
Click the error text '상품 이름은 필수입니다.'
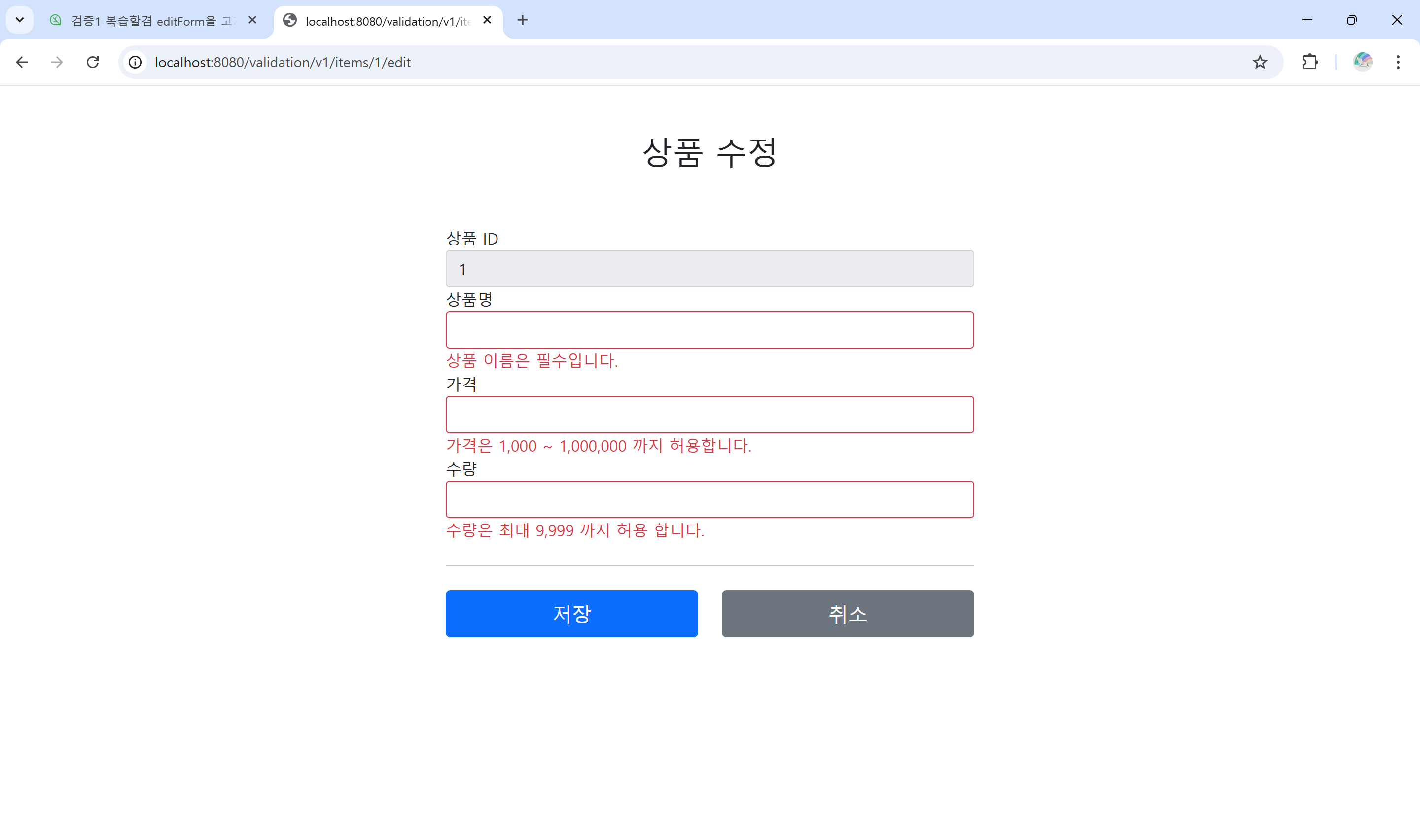[x=532, y=360]
